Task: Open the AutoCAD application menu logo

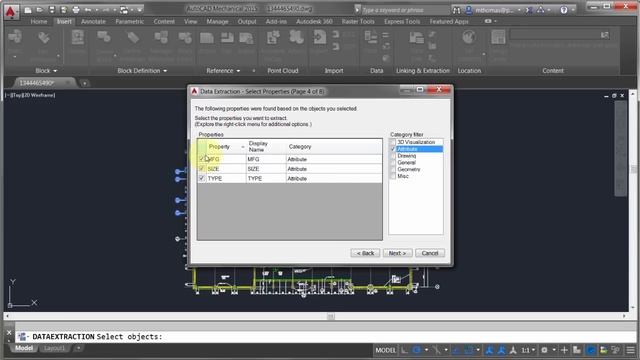Action: pos(10,11)
